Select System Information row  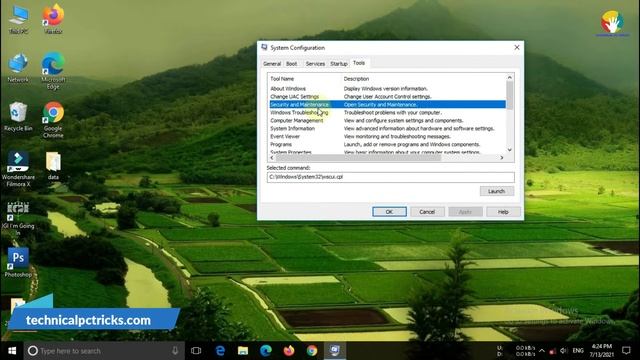tap(387, 129)
